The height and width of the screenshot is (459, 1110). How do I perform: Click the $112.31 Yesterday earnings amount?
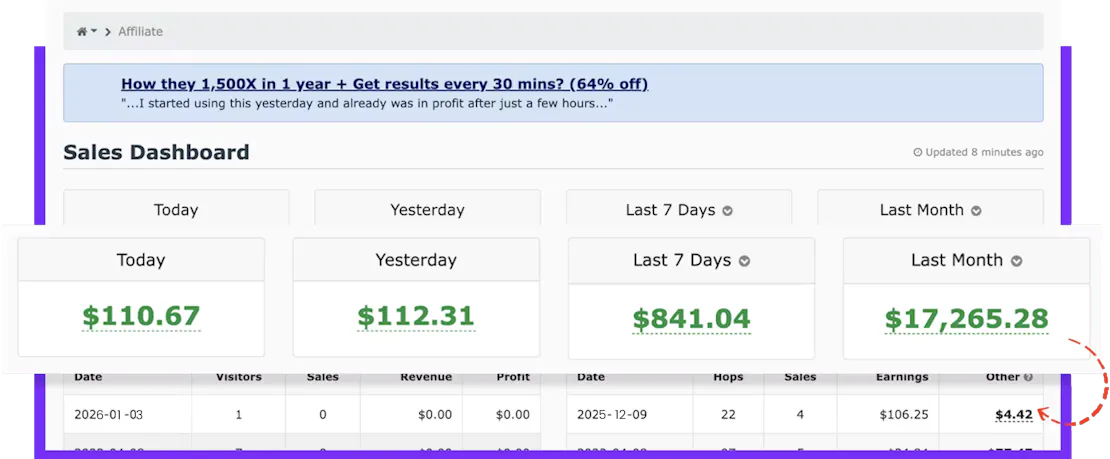[x=415, y=317]
